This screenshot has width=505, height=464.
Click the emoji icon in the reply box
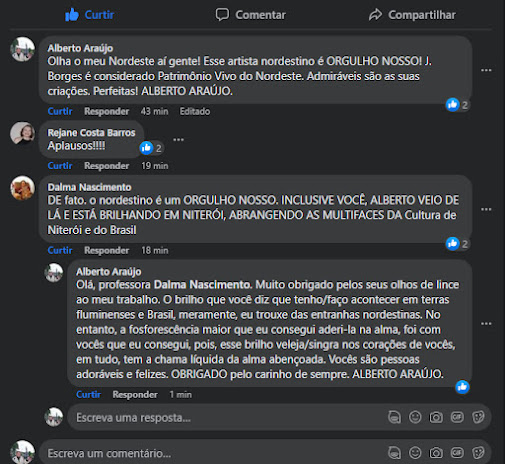pos(415,417)
